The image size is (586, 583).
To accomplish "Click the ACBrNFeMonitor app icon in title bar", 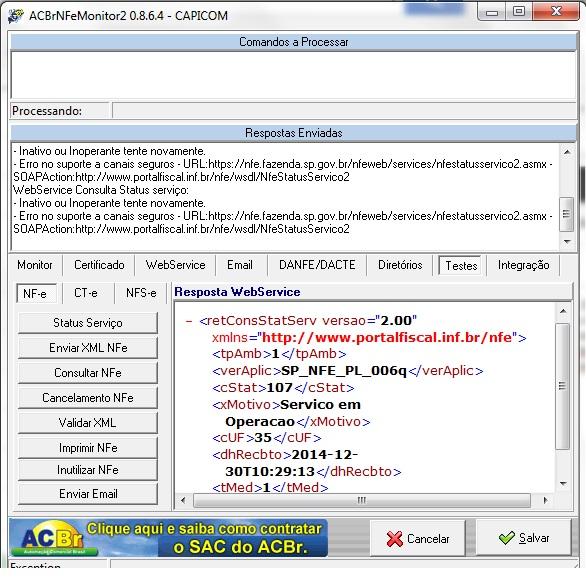I will pyautogui.click(x=16, y=16).
